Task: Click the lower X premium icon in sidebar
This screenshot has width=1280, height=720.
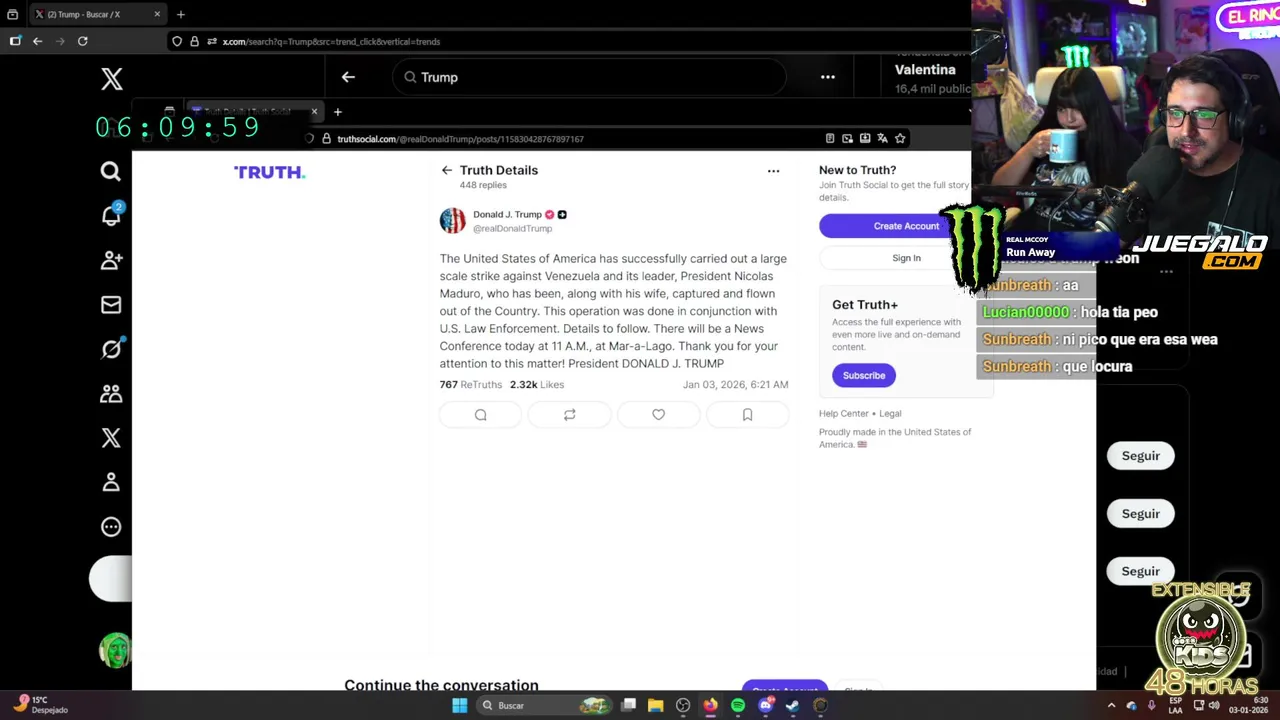Action: click(111, 438)
